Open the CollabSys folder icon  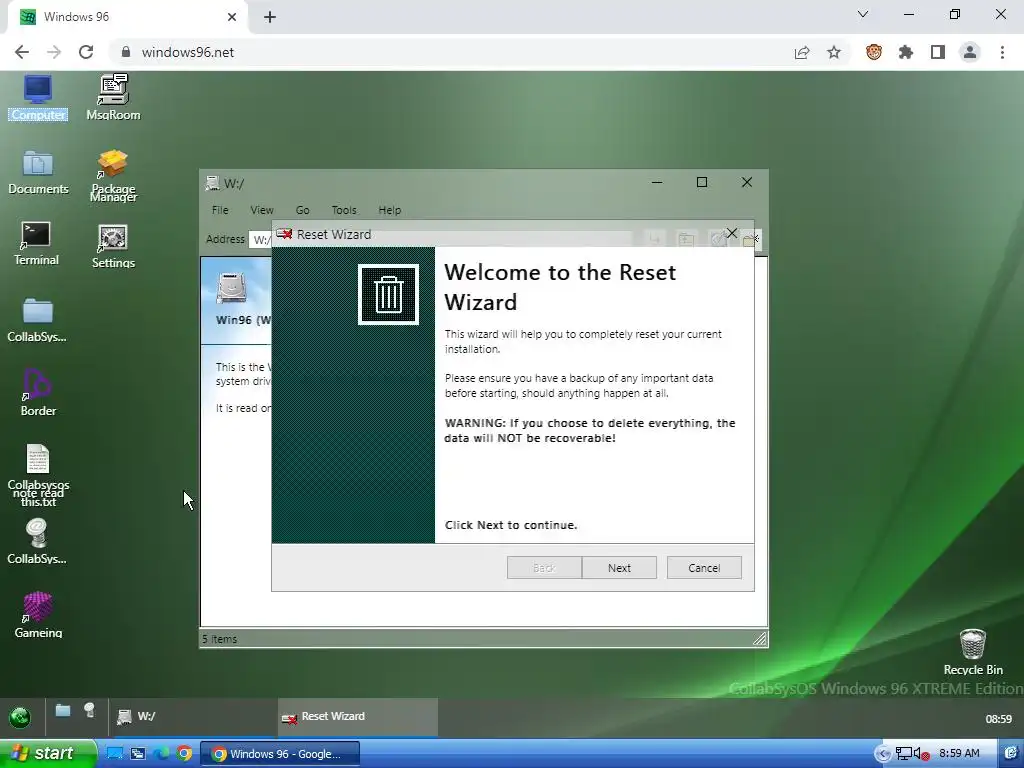[37, 320]
